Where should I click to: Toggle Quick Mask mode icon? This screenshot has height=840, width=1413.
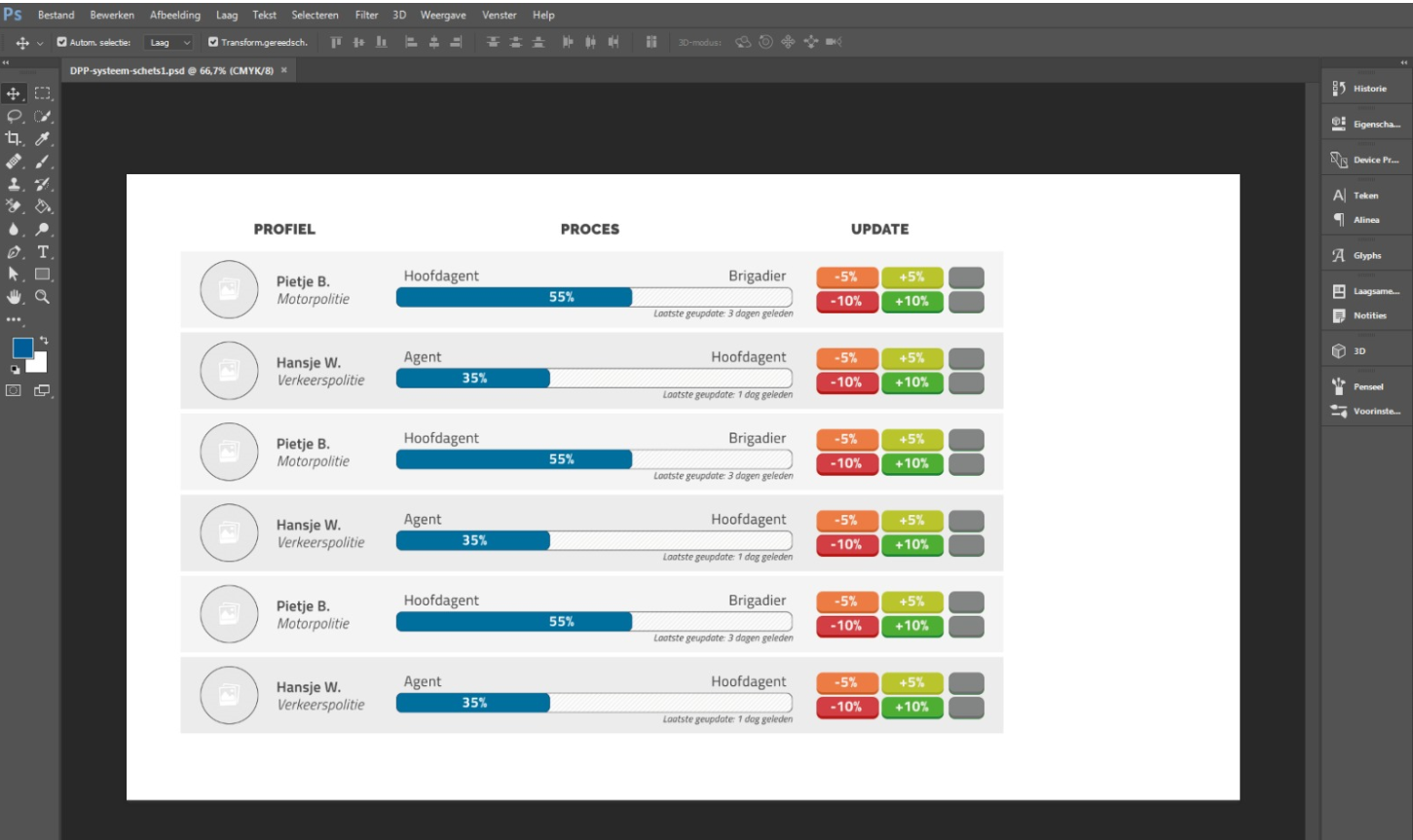[14, 390]
